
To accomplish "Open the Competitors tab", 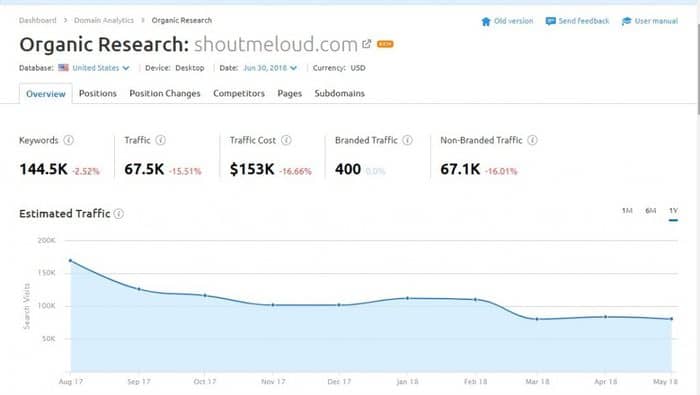I will point(239,93).
